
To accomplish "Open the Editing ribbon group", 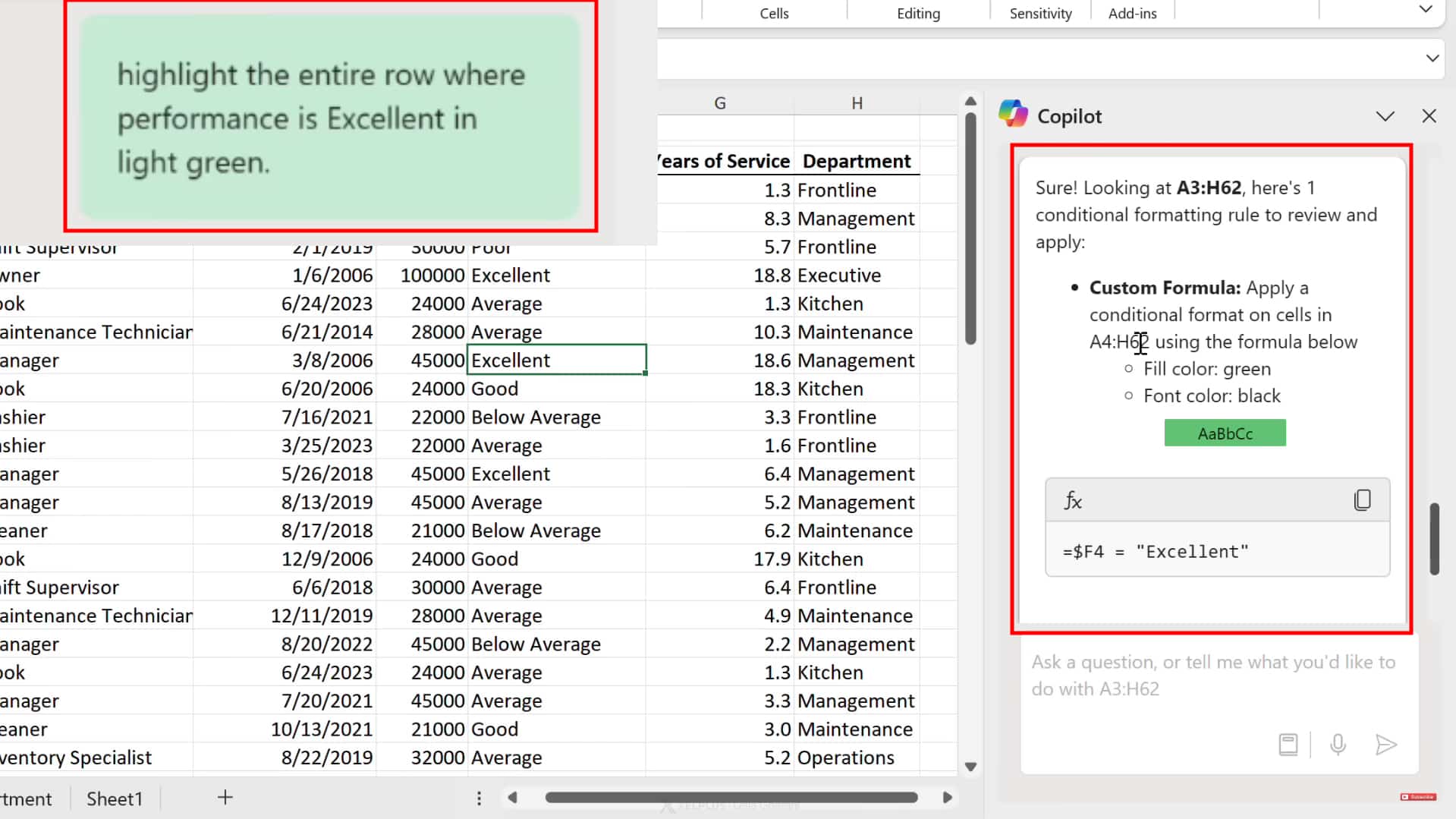I will tap(918, 14).
